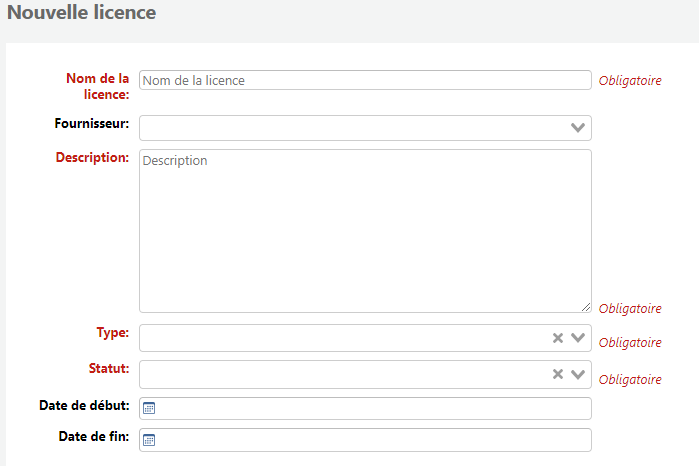Click inside the Fournisseur combo box
The width and height of the screenshot is (699, 466).
coord(365,128)
